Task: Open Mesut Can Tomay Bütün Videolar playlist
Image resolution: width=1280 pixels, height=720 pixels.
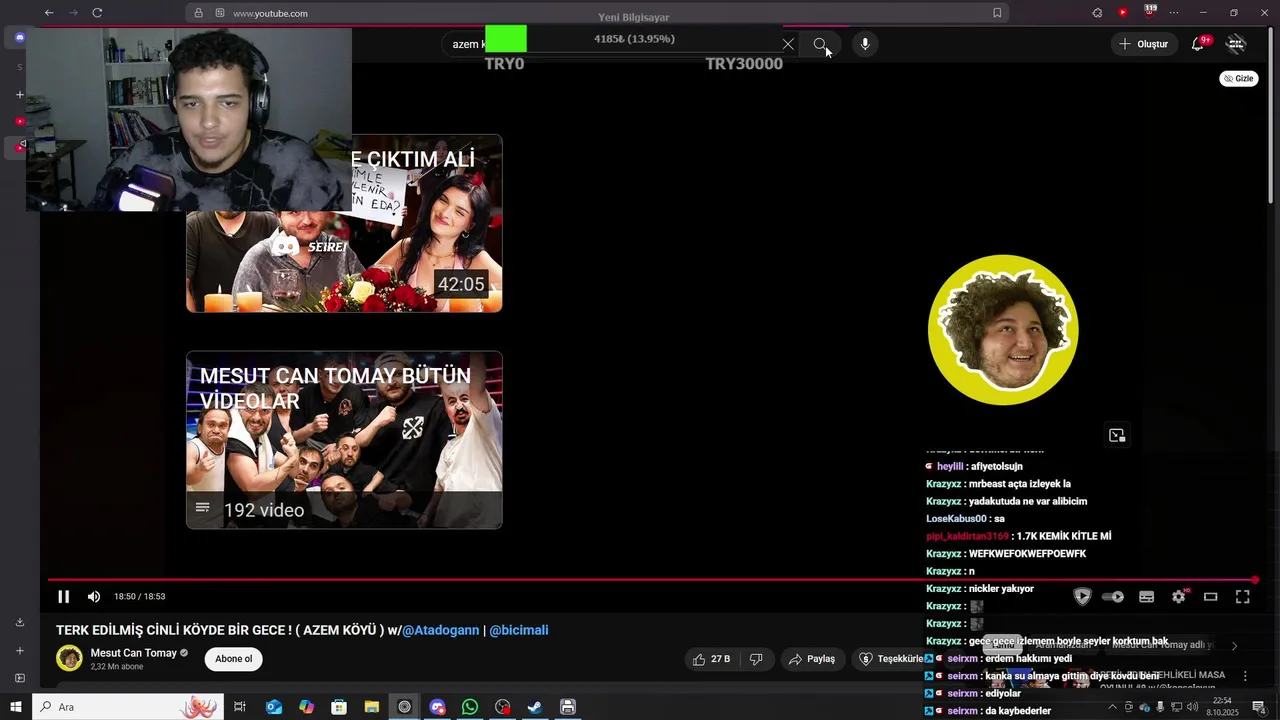Action: (x=344, y=440)
